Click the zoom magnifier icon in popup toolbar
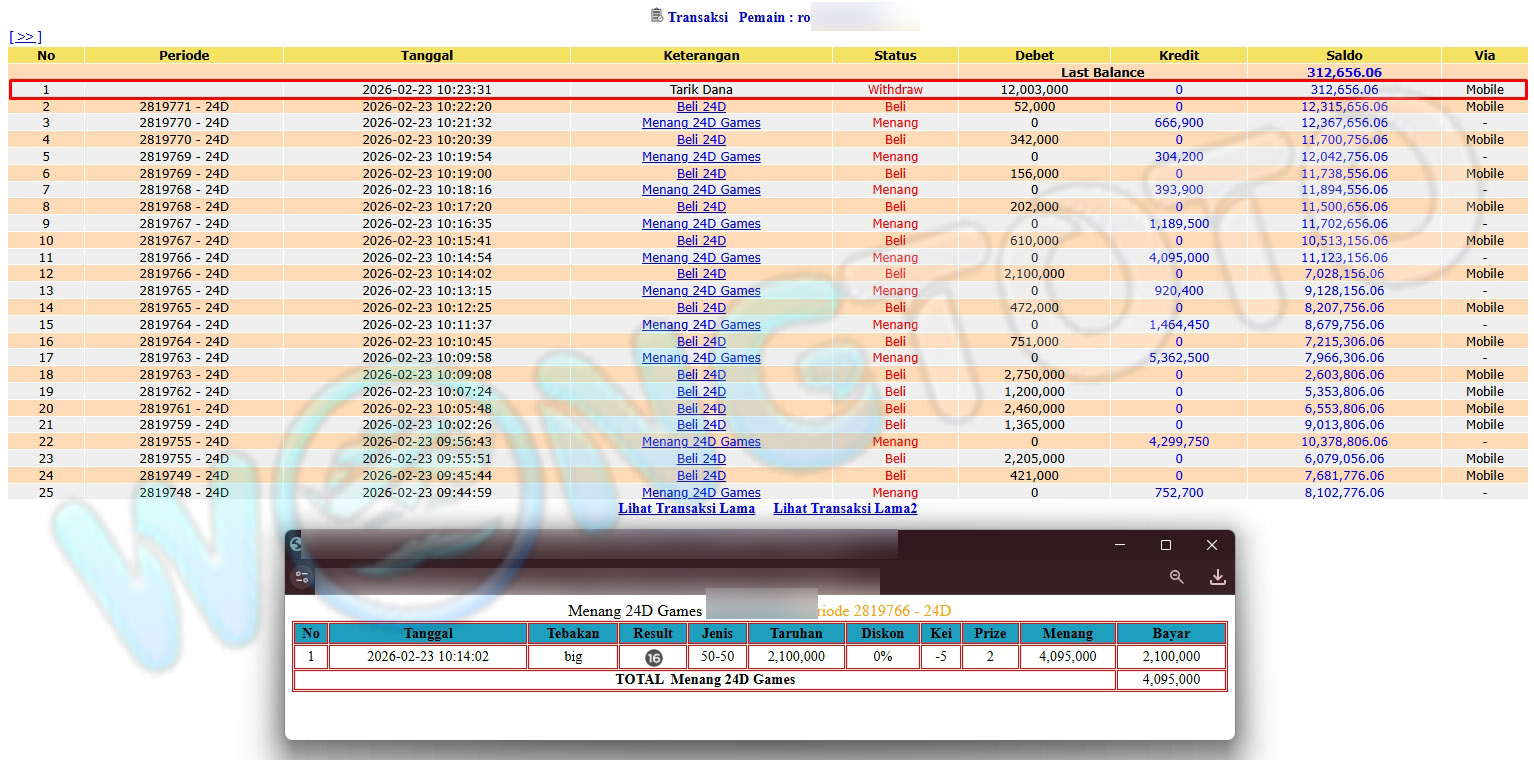 (1177, 577)
